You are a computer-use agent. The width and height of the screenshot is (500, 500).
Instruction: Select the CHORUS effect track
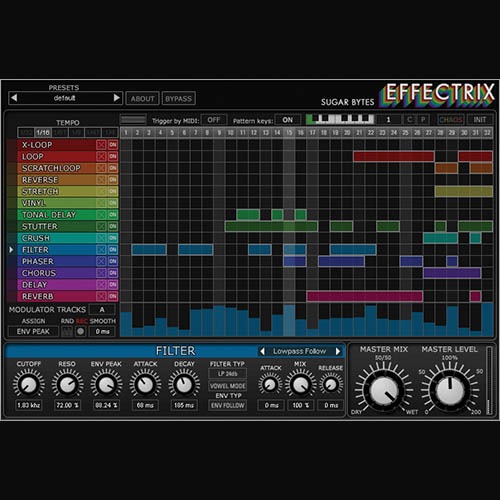57,273
